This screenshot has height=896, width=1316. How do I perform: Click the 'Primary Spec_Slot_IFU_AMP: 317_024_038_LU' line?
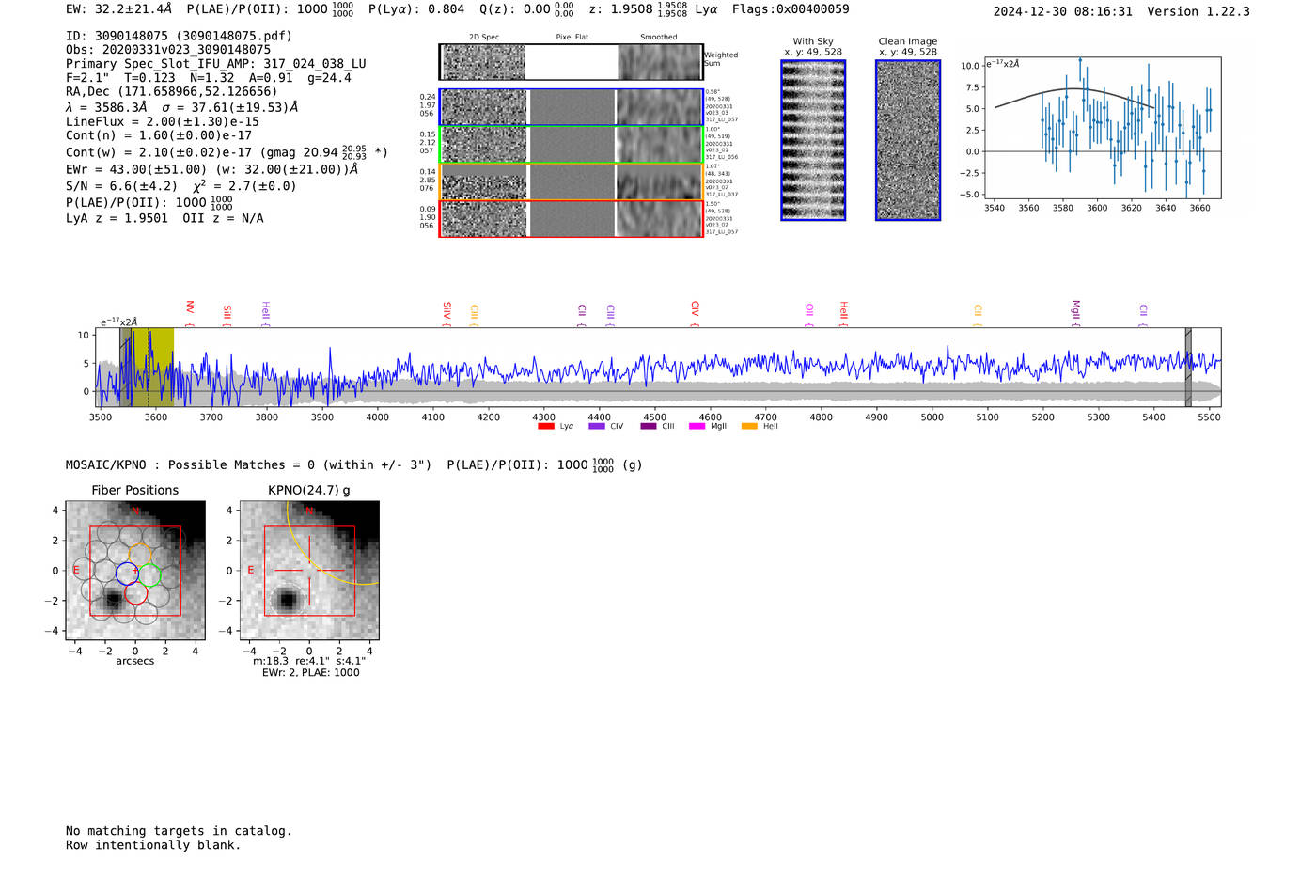coord(216,64)
